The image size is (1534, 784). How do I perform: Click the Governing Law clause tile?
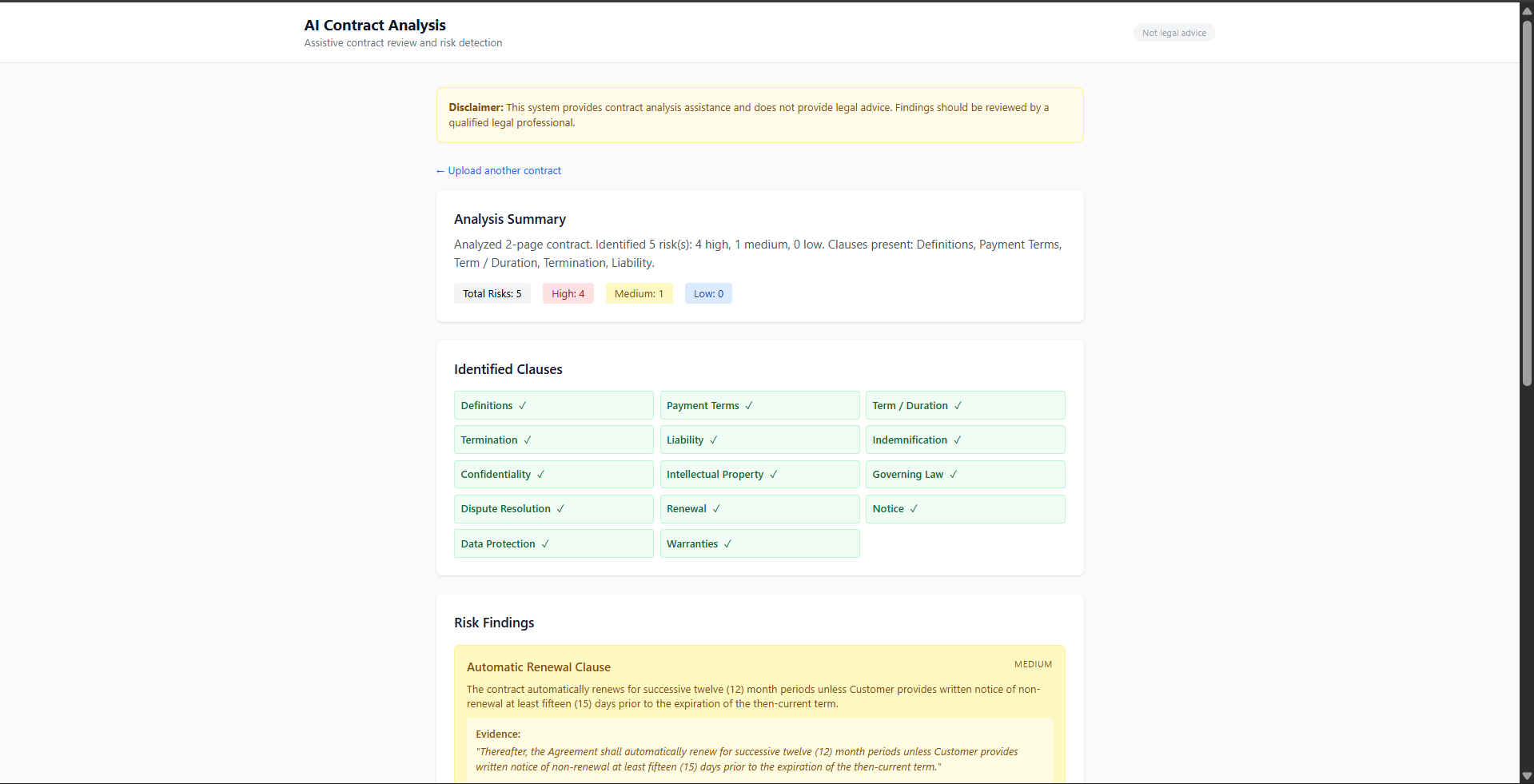[x=966, y=474]
